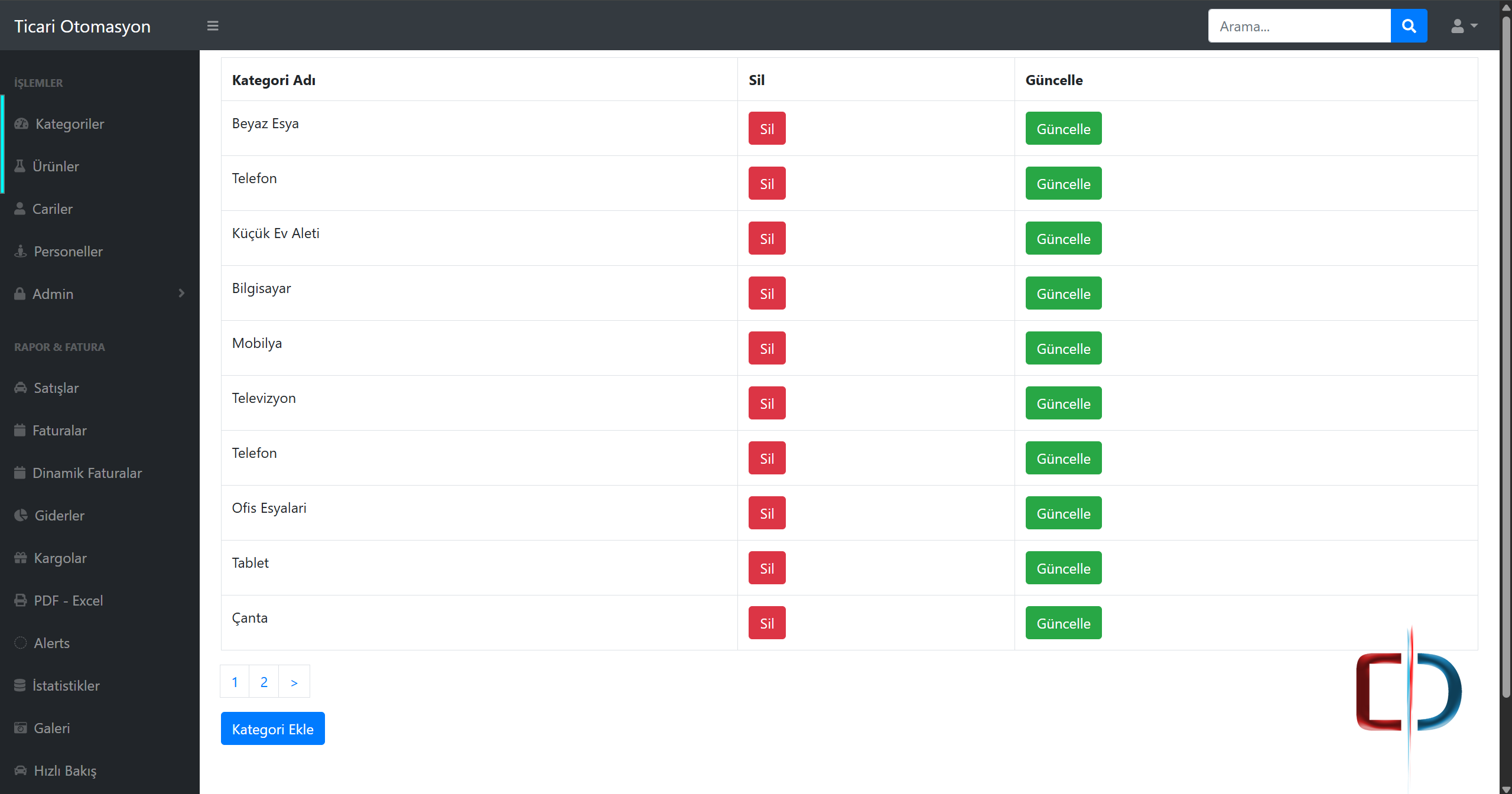Click the Kategoriler sidebar icon

coord(21,123)
